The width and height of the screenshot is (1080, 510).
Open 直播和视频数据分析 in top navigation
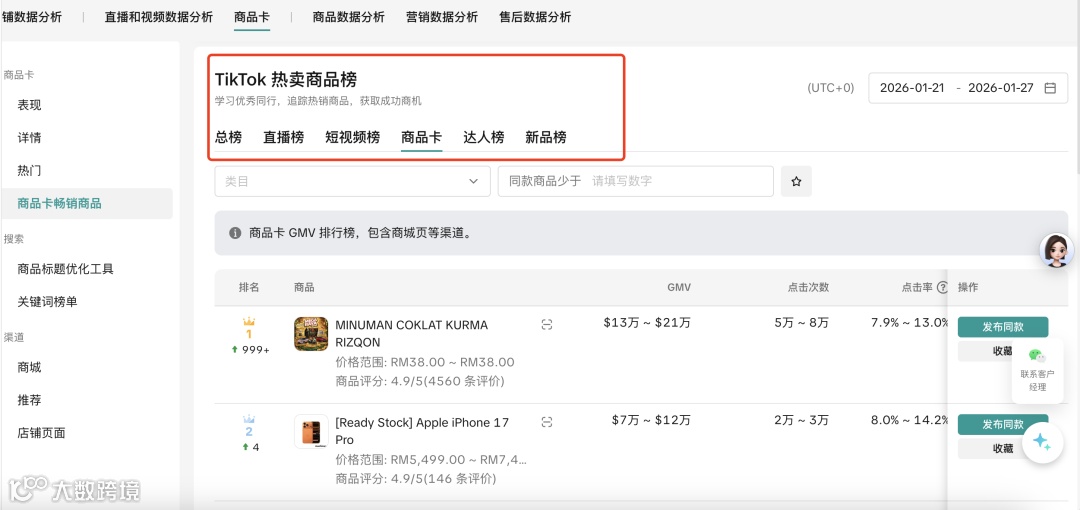(158, 17)
